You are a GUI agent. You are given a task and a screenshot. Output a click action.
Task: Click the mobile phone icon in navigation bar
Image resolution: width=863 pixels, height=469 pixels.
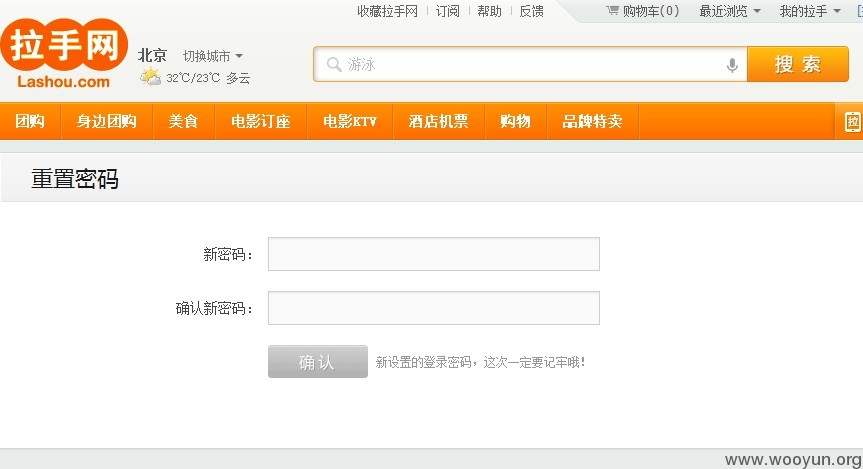pyautogui.click(x=853, y=121)
